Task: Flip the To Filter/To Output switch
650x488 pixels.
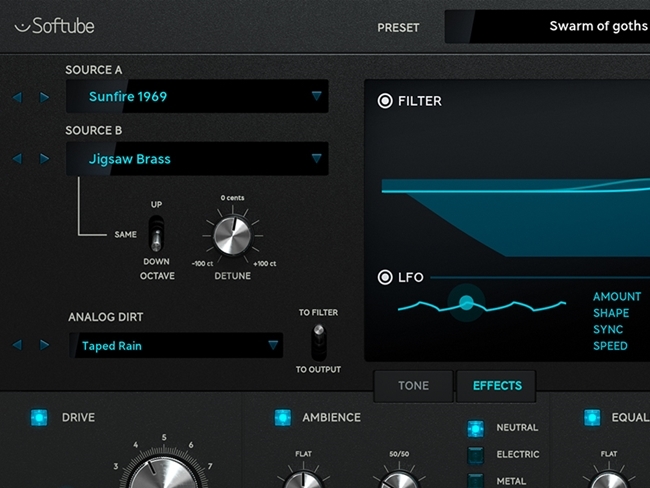Action: [x=319, y=342]
